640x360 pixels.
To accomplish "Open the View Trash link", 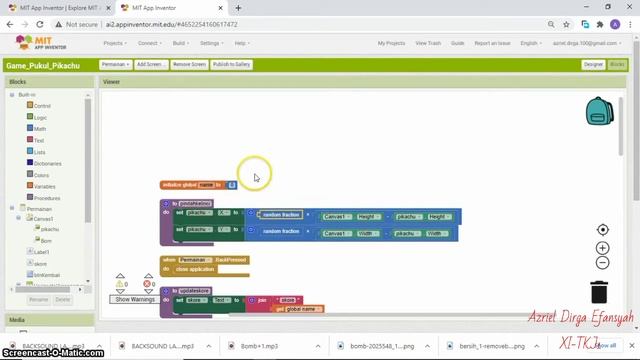I will 428,43.
